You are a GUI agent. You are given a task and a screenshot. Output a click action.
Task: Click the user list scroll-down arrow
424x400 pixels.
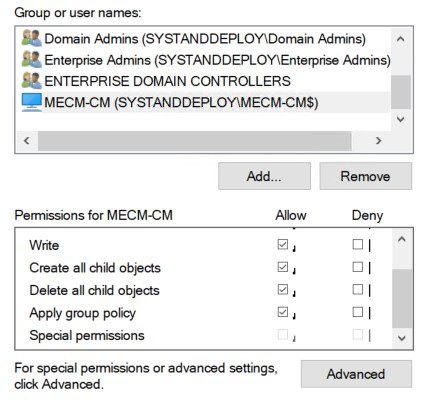coord(401,120)
